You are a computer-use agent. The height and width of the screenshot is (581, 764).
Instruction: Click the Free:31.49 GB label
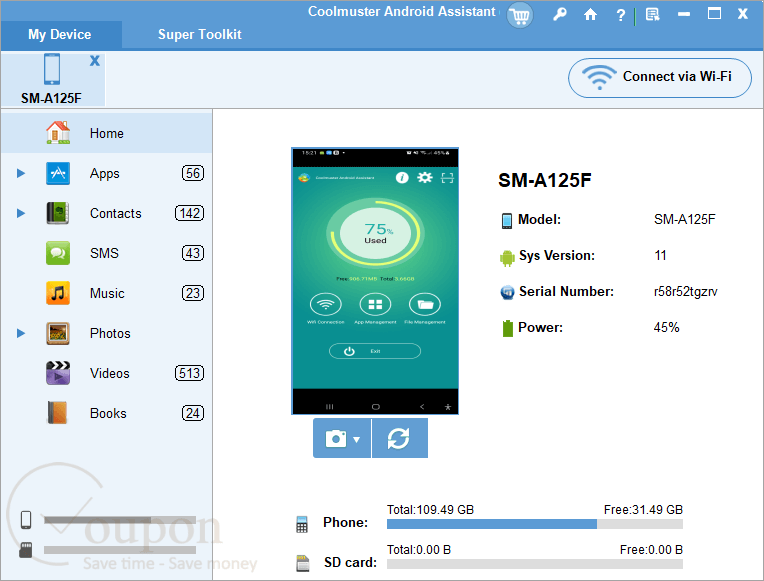(x=643, y=510)
